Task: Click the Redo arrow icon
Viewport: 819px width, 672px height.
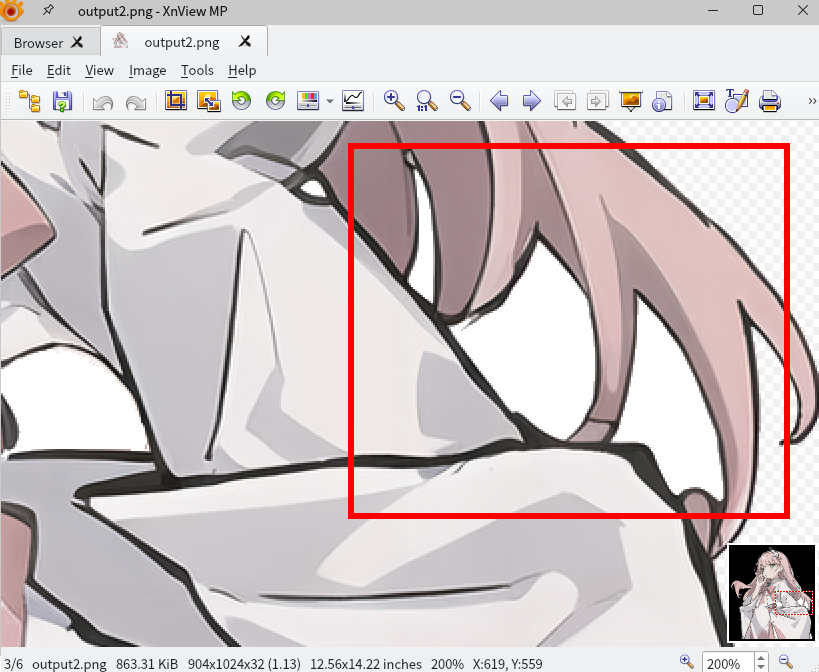Action: click(x=136, y=102)
